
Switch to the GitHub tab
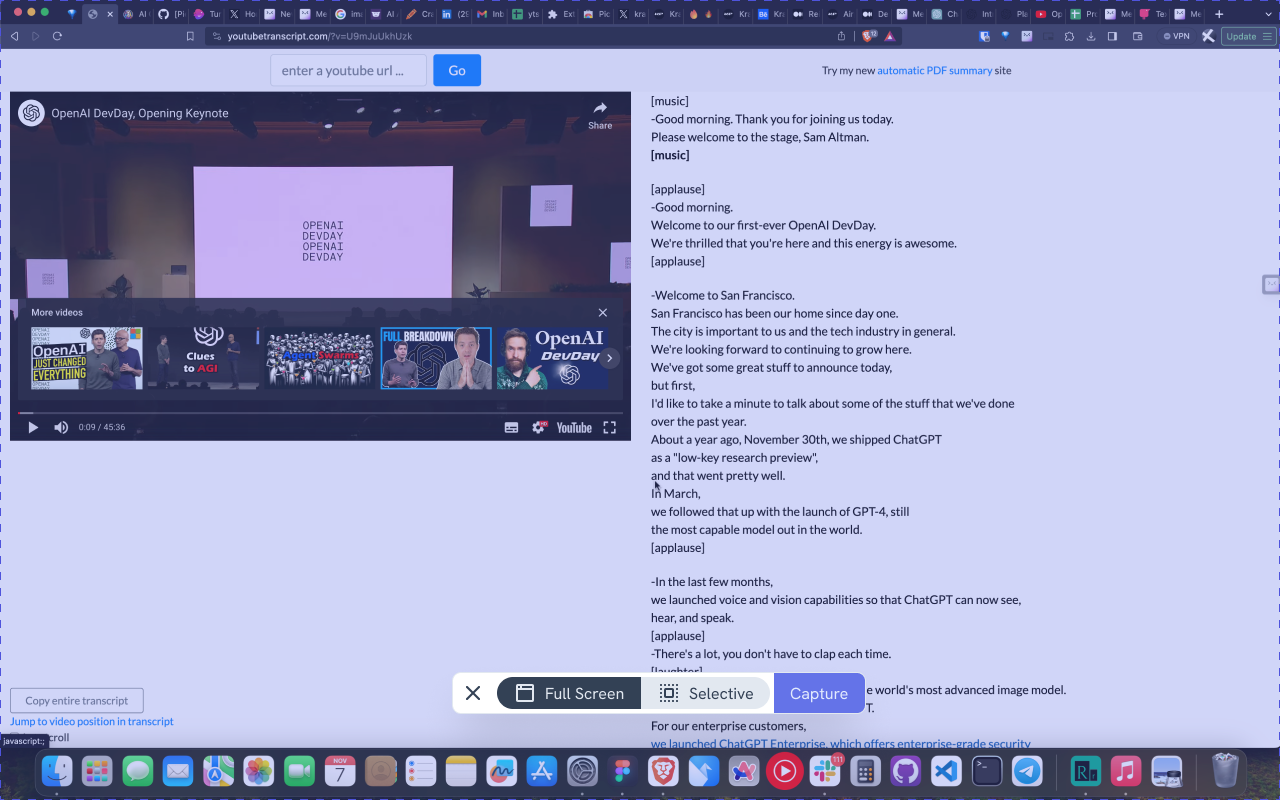pos(171,14)
